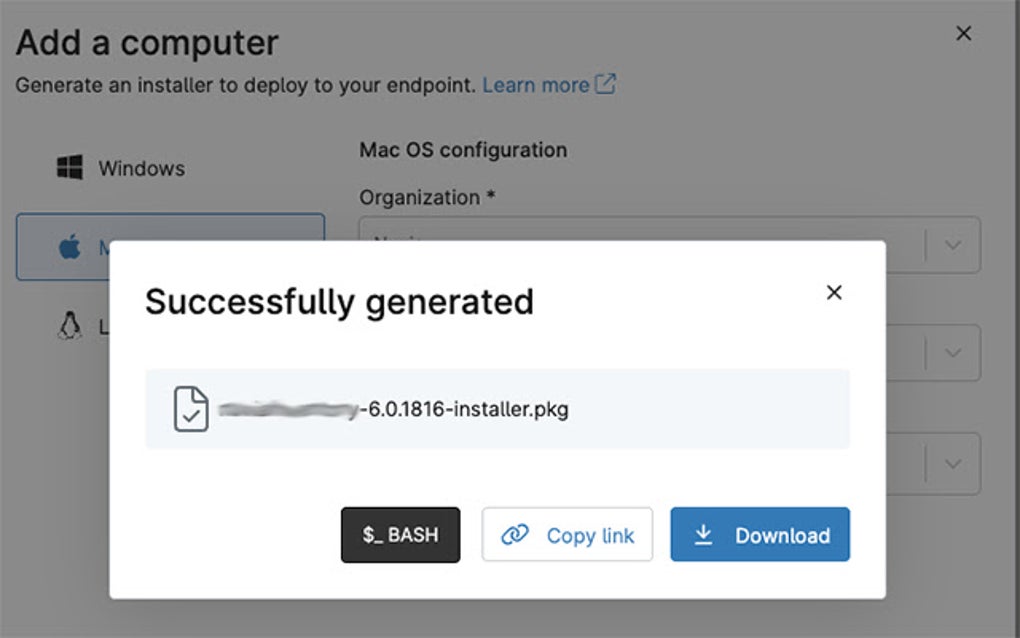Click the external link icon beside Learn more

click(605, 85)
